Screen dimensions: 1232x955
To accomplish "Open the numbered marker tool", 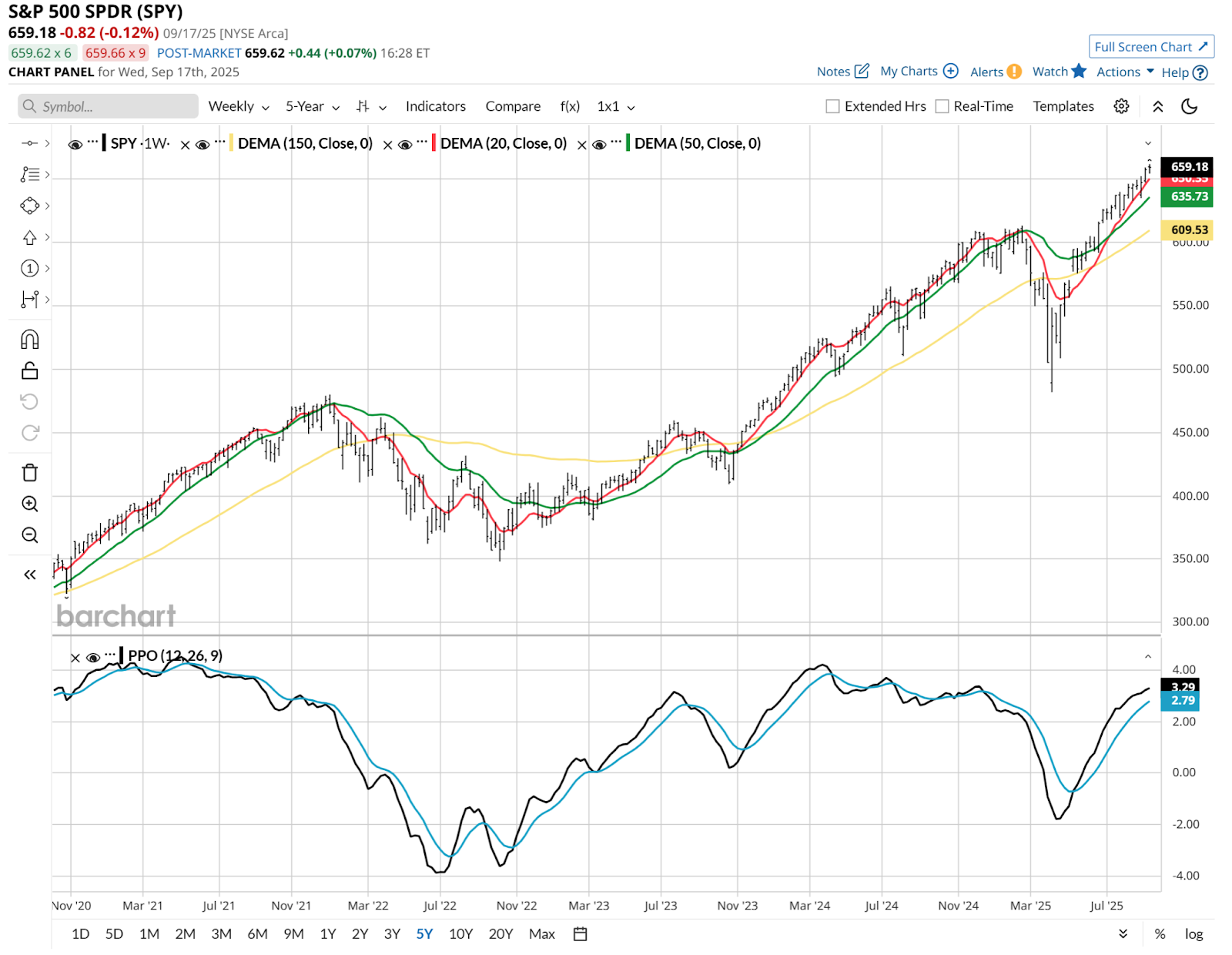I will click(29, 268).
